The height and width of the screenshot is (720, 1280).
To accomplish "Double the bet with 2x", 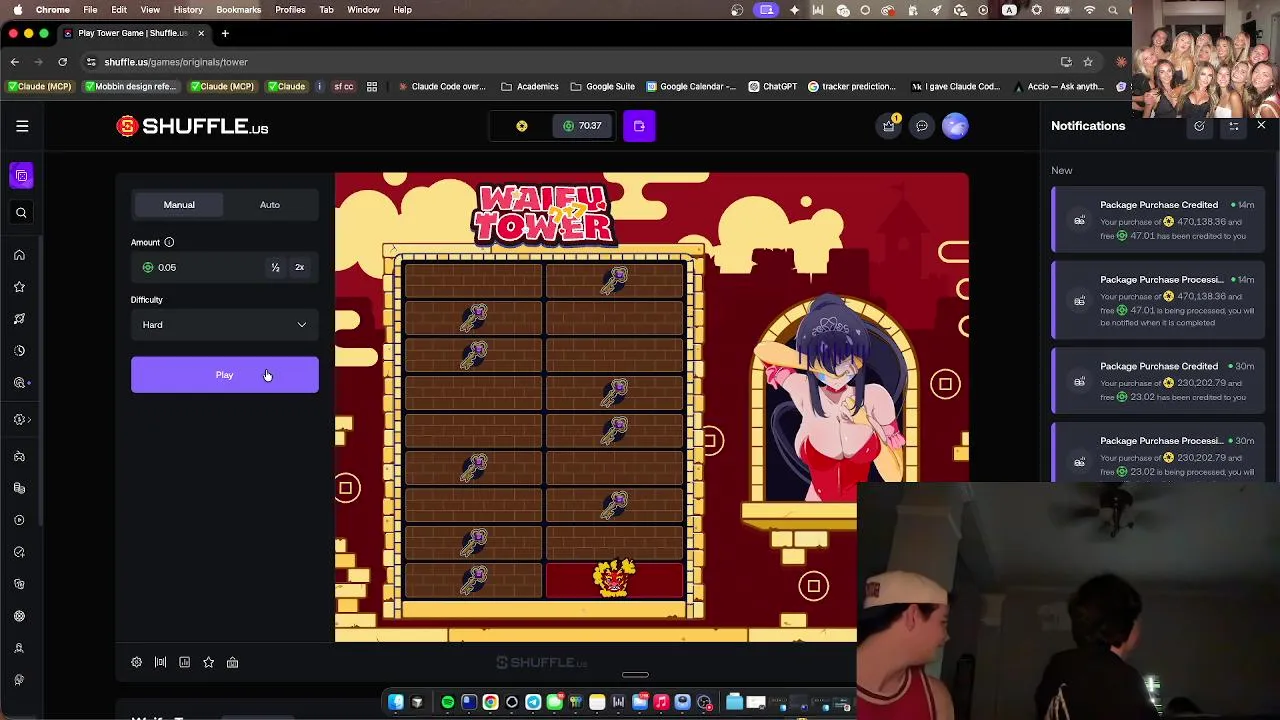I will [299, 267].
